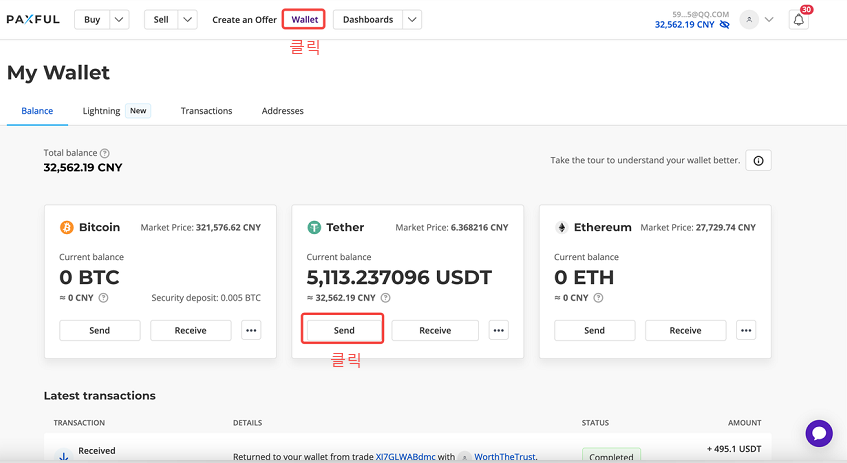Expand the Sell dropdown arrow
Screen dimensions: 847x463
tap(187, 19)
